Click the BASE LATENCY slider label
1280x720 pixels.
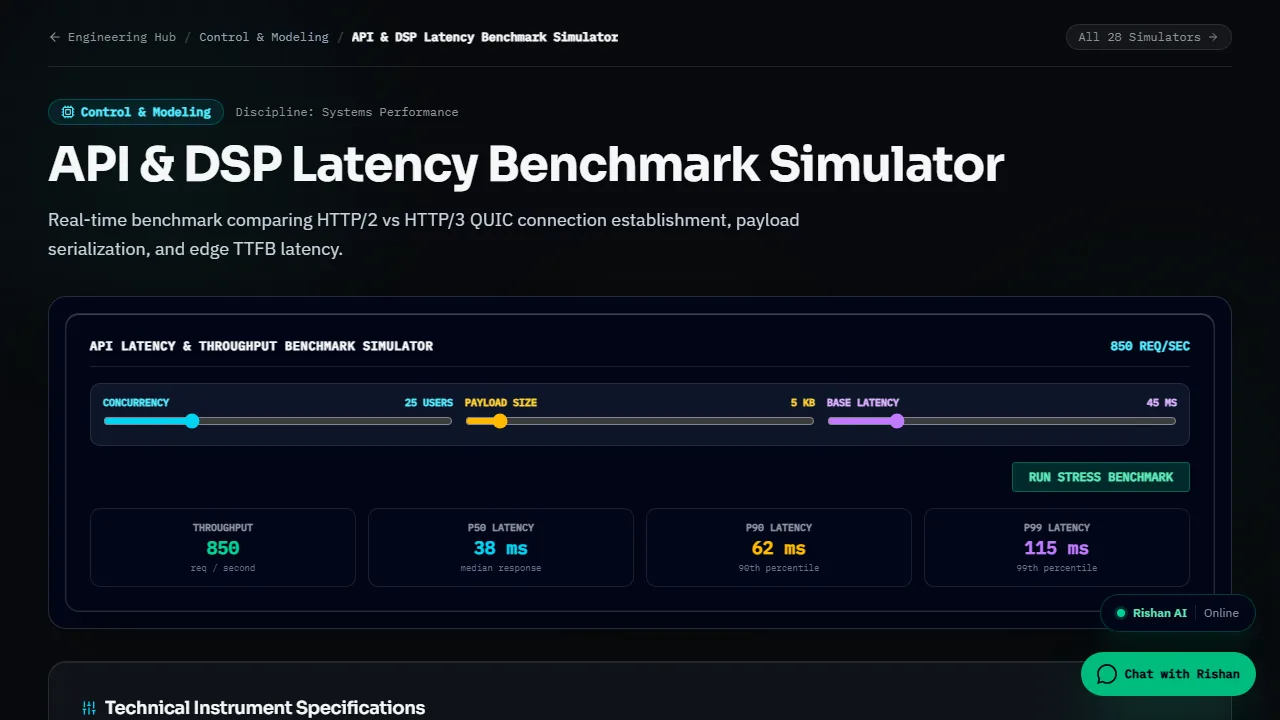tap(863, 403)
